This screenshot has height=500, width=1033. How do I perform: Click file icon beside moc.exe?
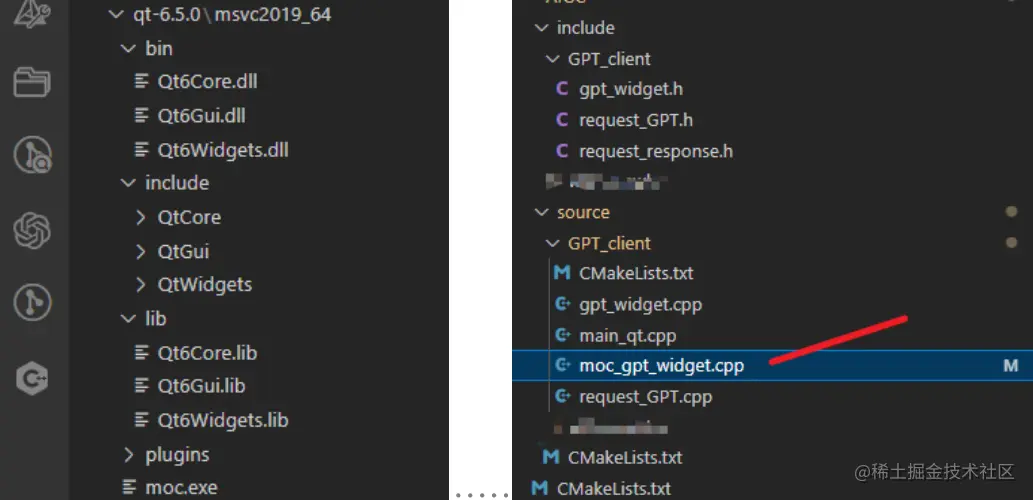129,487
